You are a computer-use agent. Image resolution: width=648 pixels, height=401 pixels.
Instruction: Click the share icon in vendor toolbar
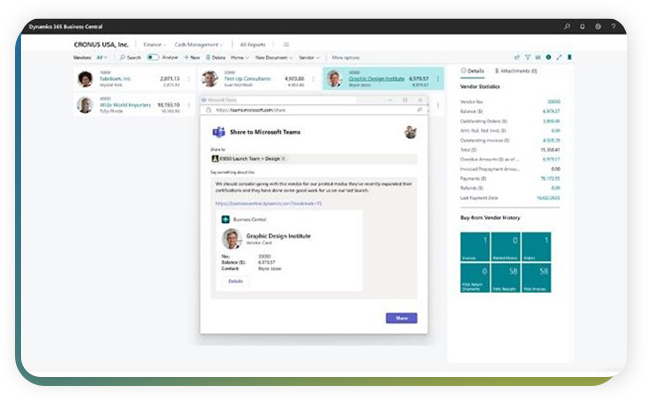[516, 58]
